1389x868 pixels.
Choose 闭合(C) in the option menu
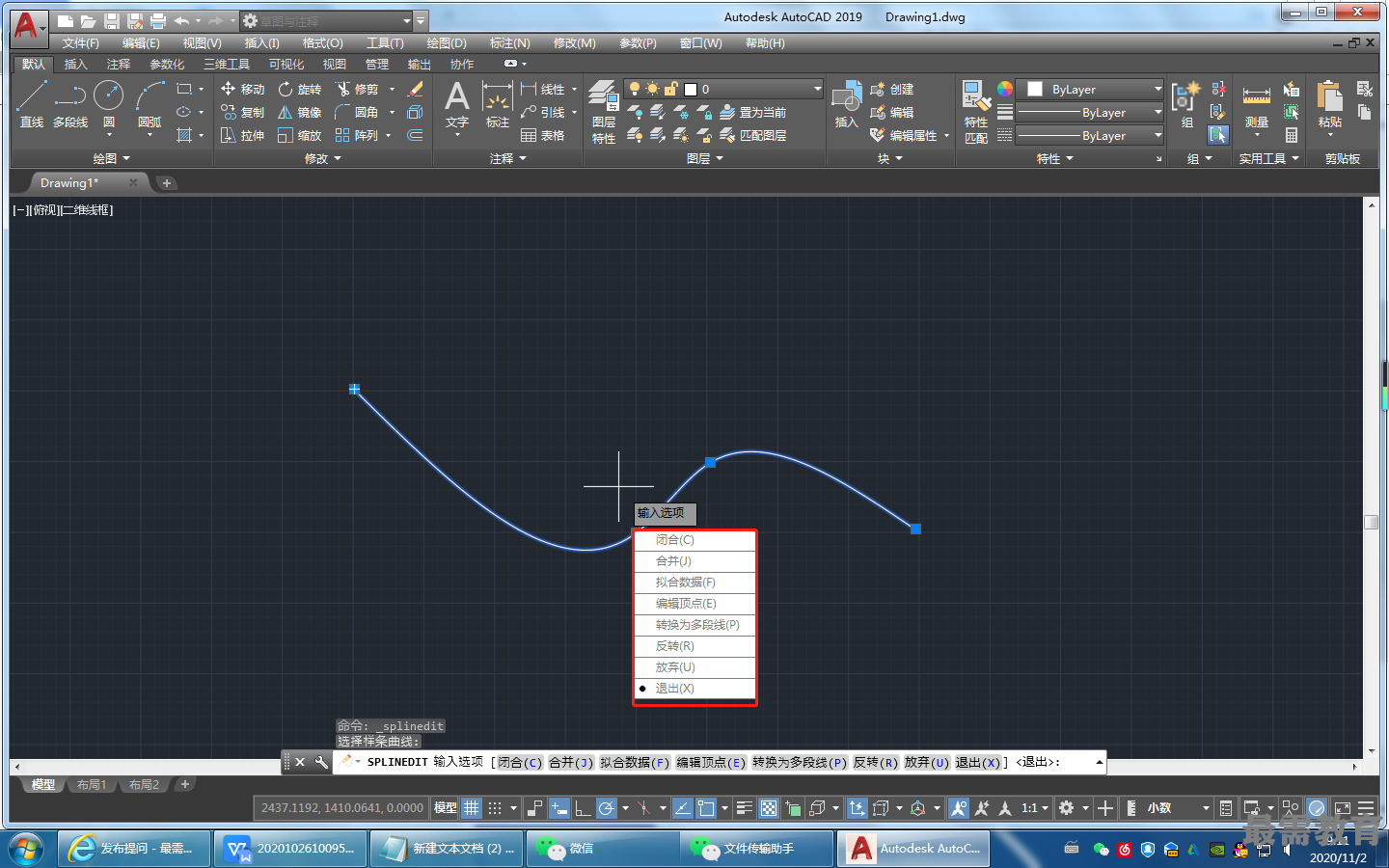tap(694, 540)
